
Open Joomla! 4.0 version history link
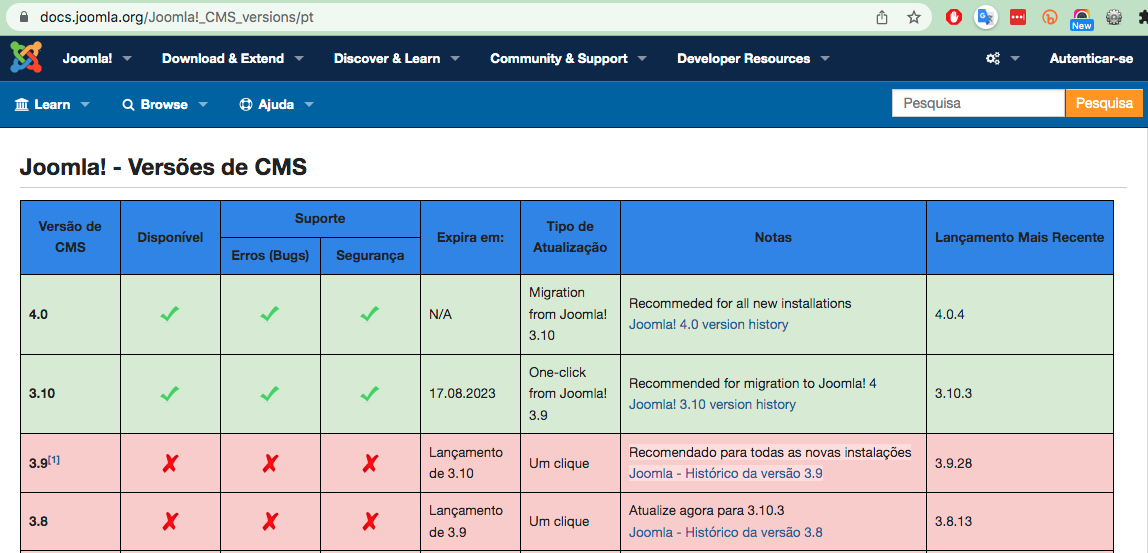click(709, 324)
